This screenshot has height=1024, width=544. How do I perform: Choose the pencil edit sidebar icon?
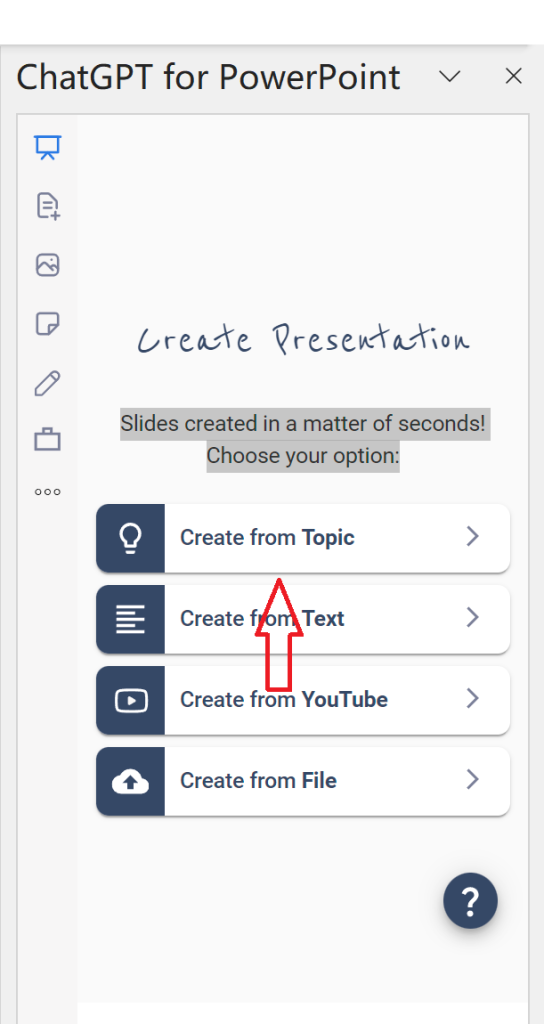tap(48, 383)
